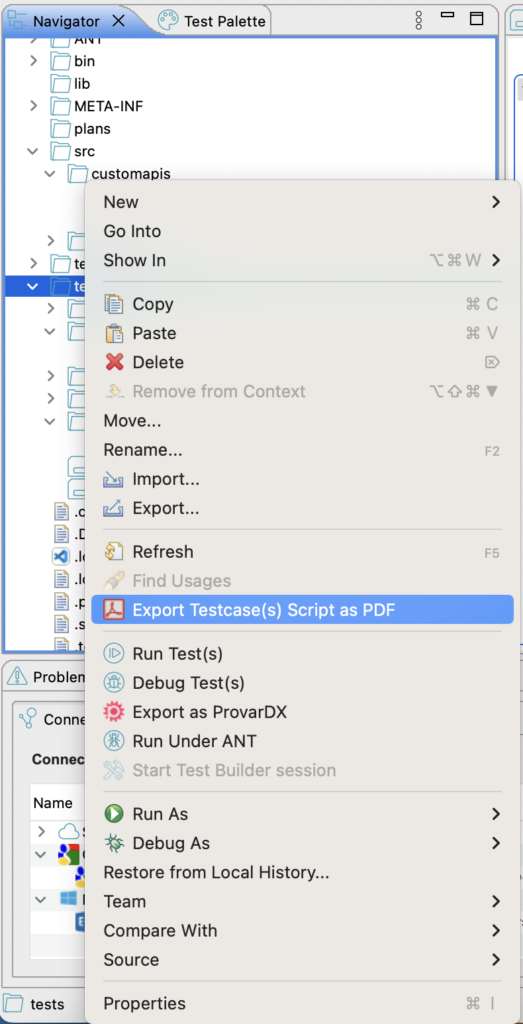Click Copy in the context menu

[x=302, y=304]
